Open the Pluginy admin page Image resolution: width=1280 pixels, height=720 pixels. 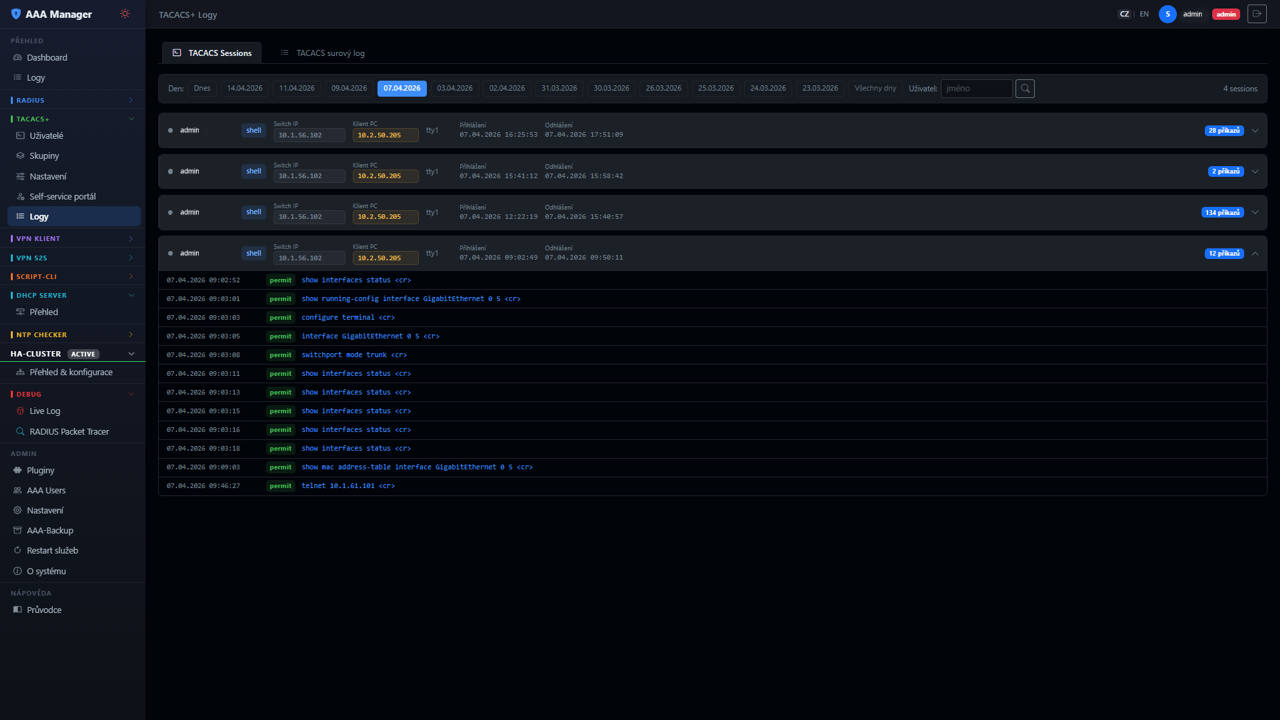pos(40,470)
